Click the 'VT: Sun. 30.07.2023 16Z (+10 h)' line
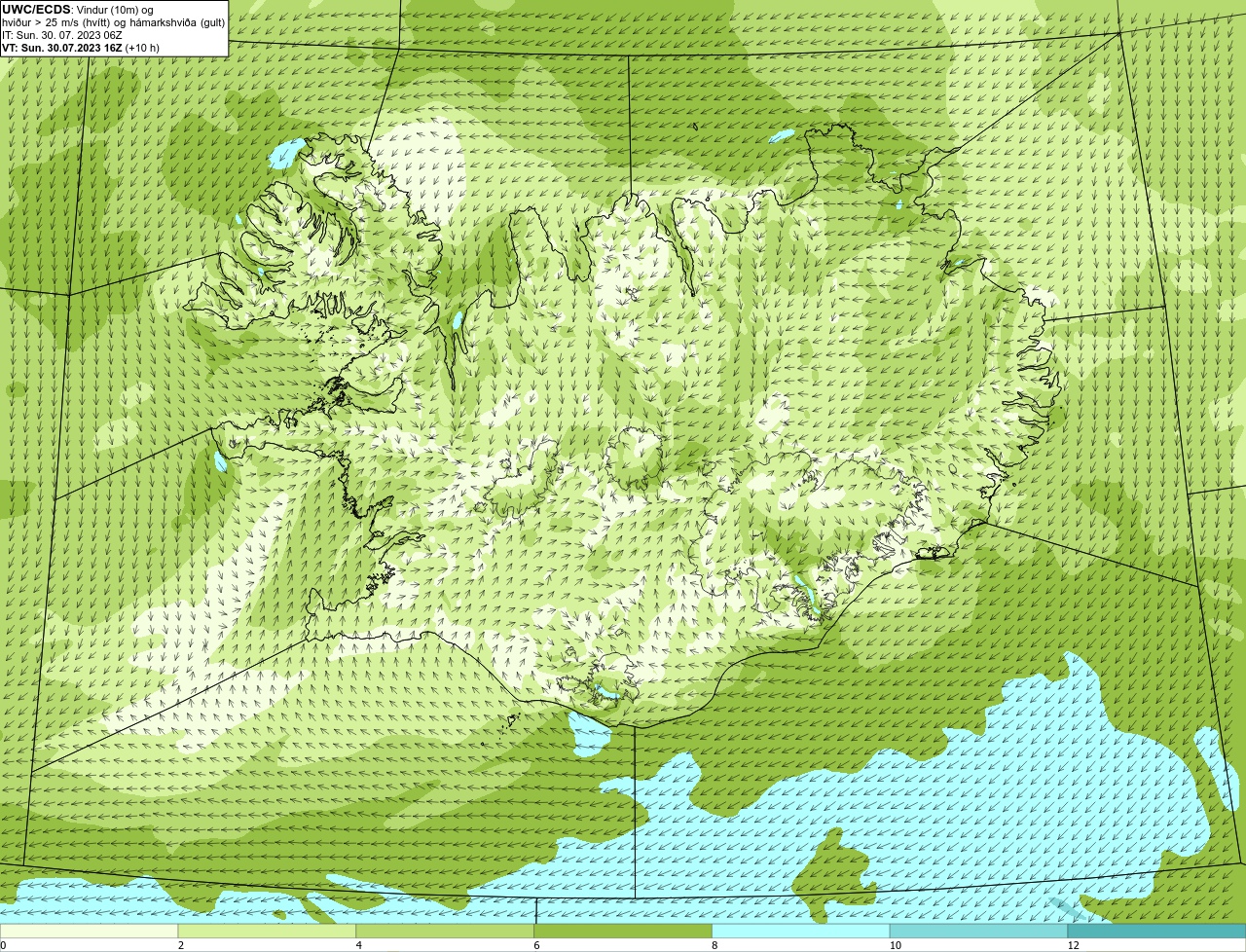 pyautogui.click(x=81, y=48)
